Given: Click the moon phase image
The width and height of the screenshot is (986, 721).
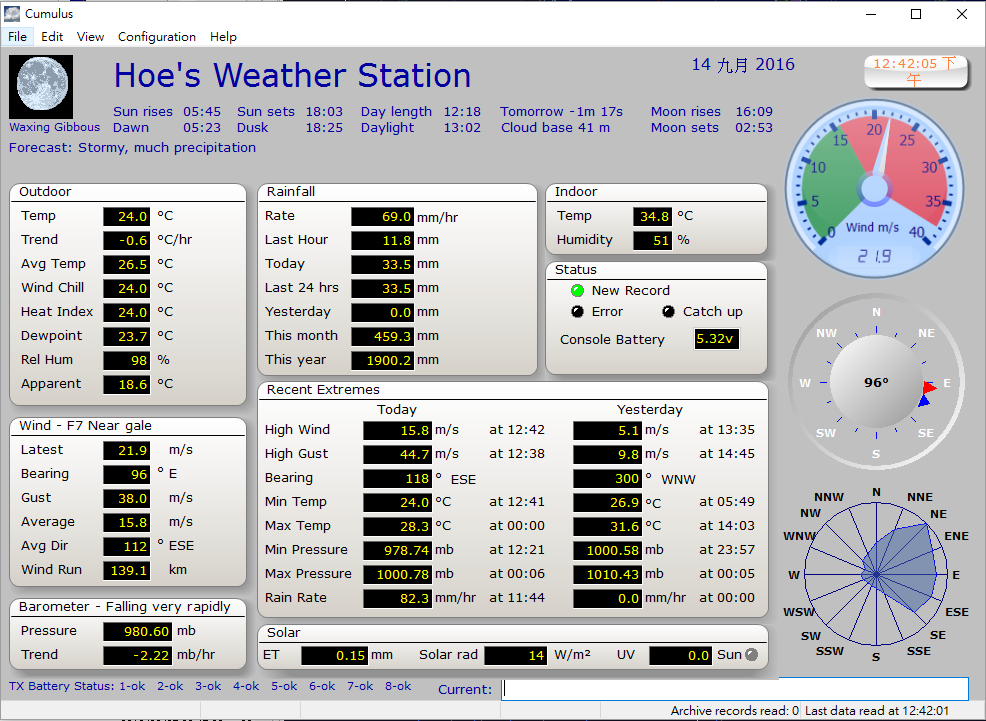Looking at the screenshot, I should (x=41, y=87).
